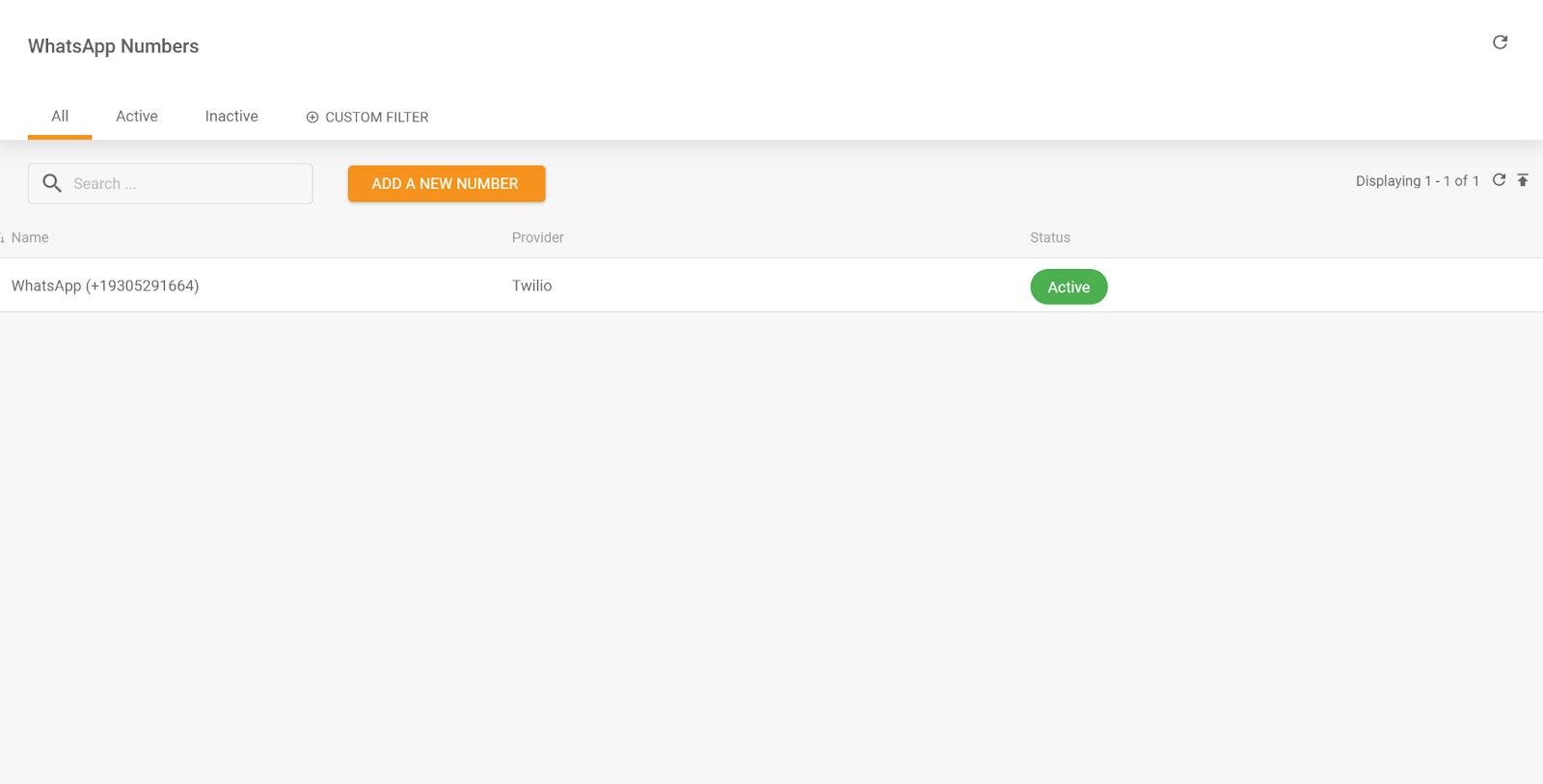Click the upward arrow icon beside list refresh
Image resolution: width=1543 pixels, height=784 pixels.
pos(1523,180)
